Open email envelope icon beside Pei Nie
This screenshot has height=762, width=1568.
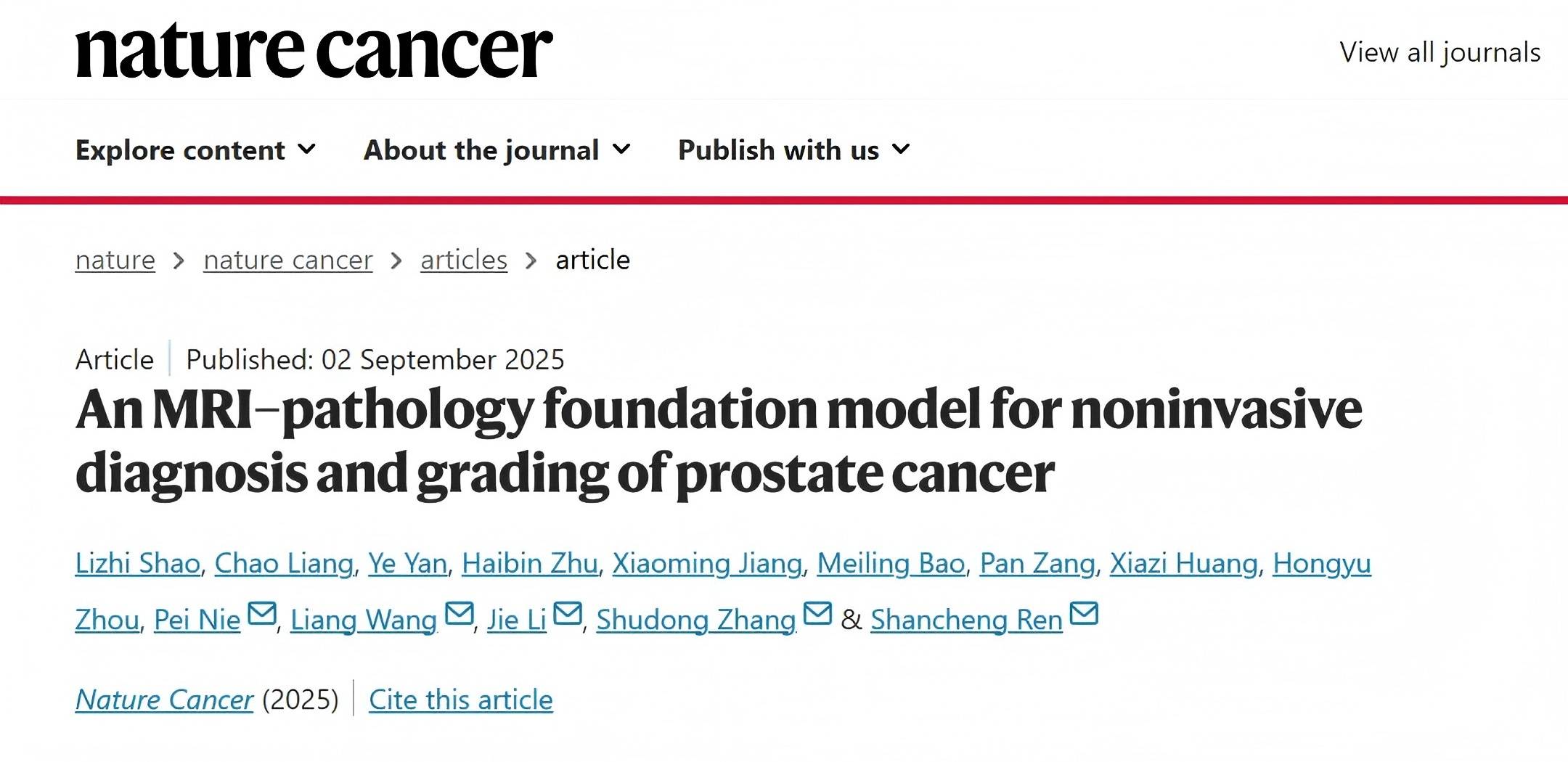tap(262, 613)
